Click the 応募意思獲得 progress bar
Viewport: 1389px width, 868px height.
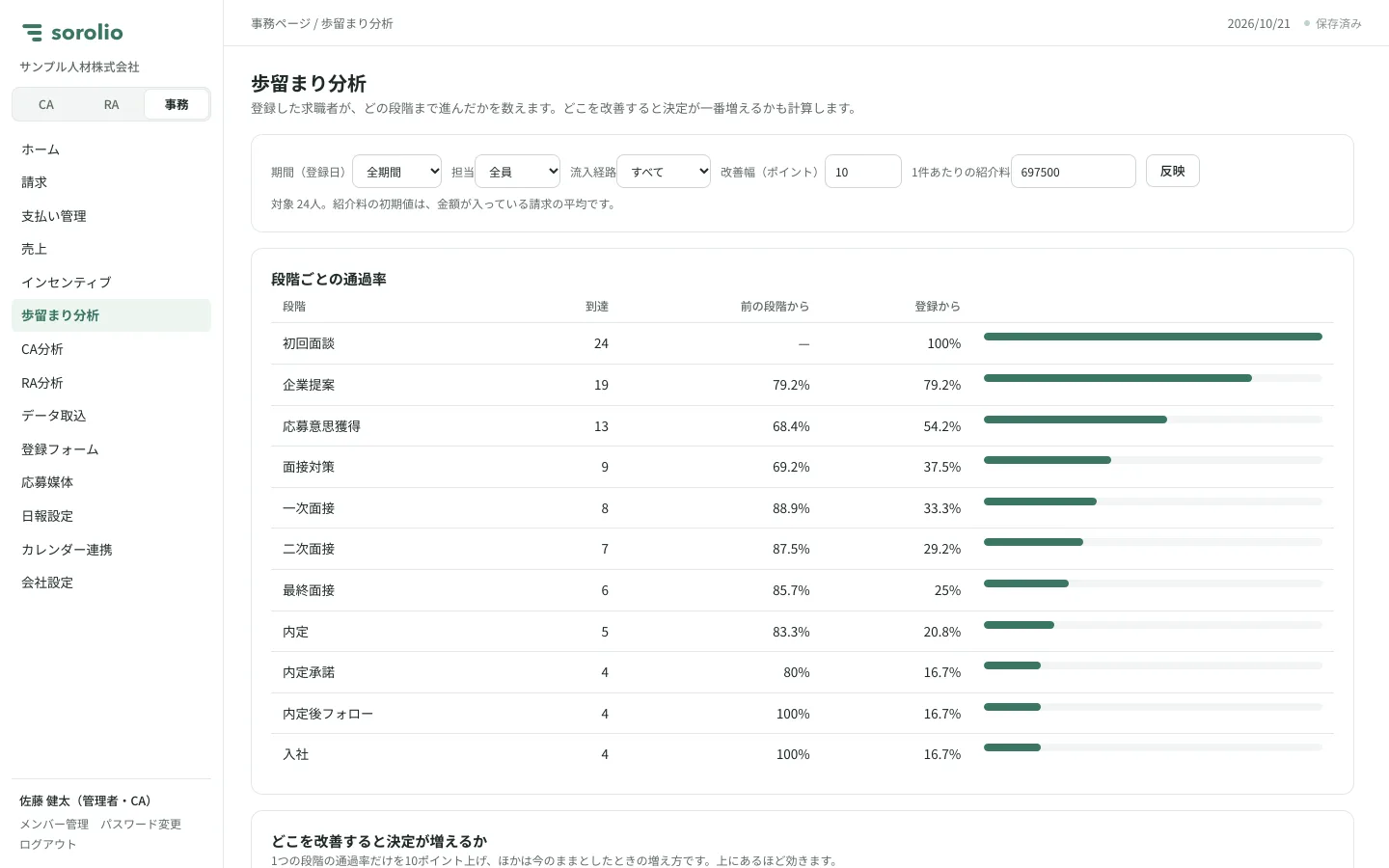click(x=1153, y=420)
